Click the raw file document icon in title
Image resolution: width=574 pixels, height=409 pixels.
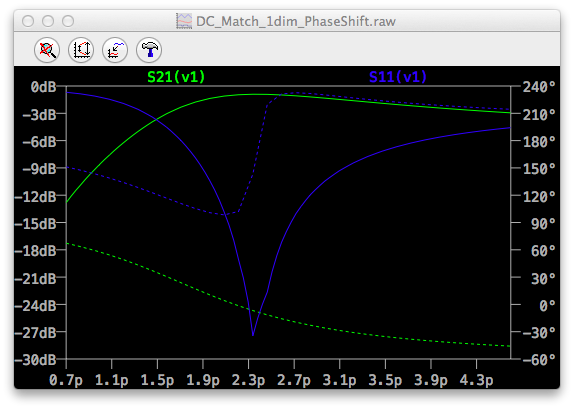click(184, 21)
